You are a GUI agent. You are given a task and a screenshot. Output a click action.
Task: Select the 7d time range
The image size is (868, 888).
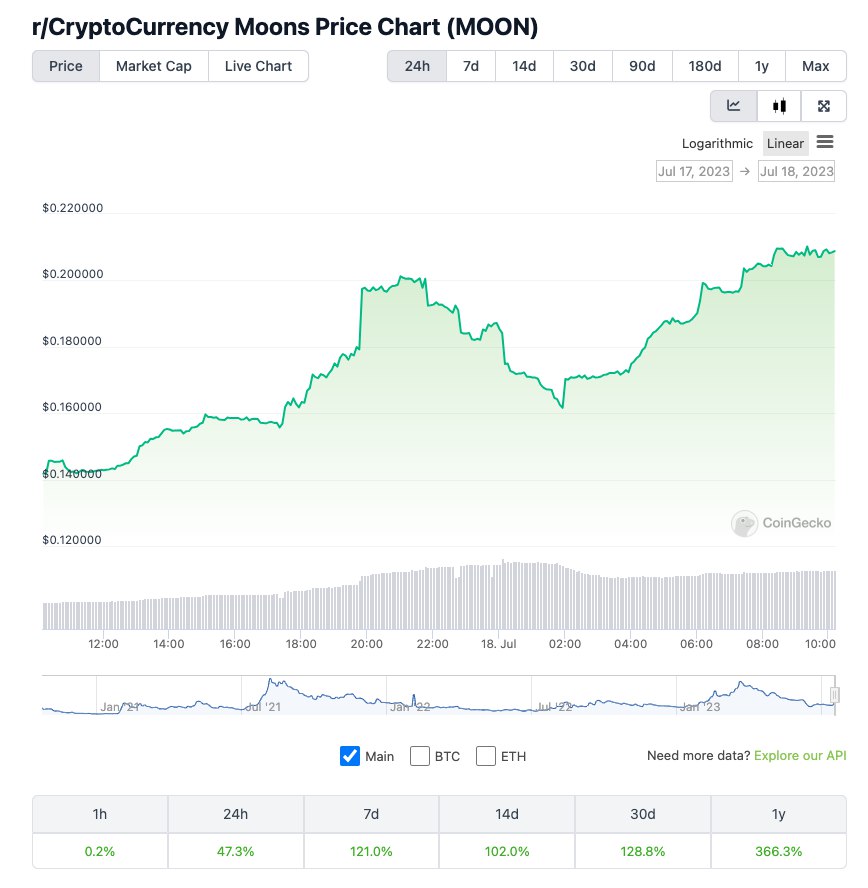click(x=471, y=66)
